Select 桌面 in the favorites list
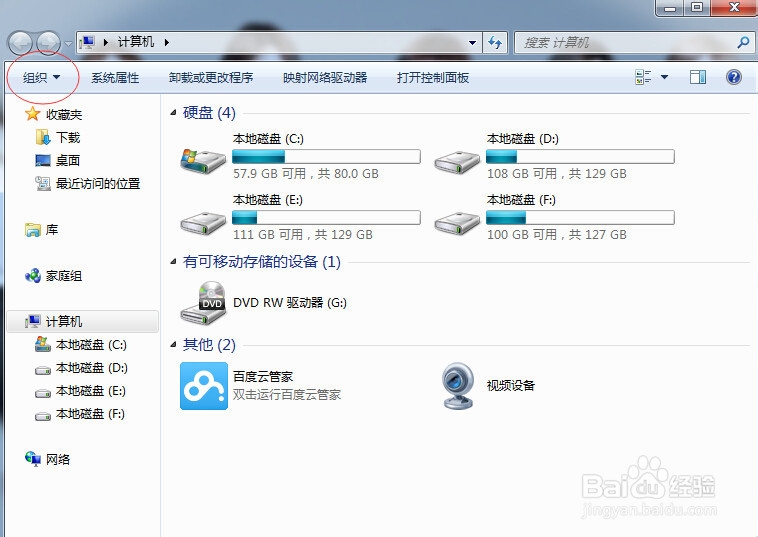Screen dimensions: 758x537 click(x=68, y=160)
